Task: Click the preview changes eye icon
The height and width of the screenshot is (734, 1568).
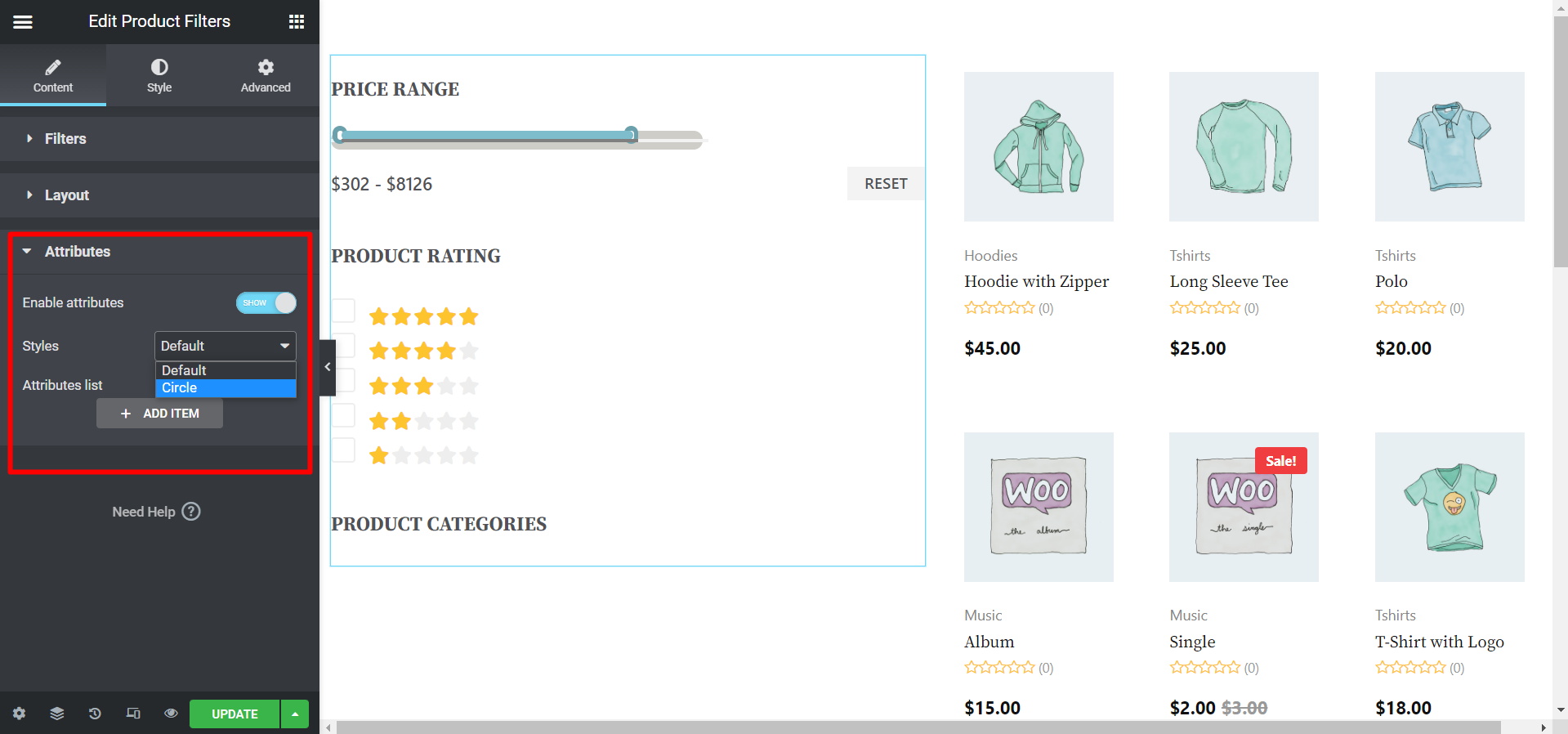Action: [171, 714]
